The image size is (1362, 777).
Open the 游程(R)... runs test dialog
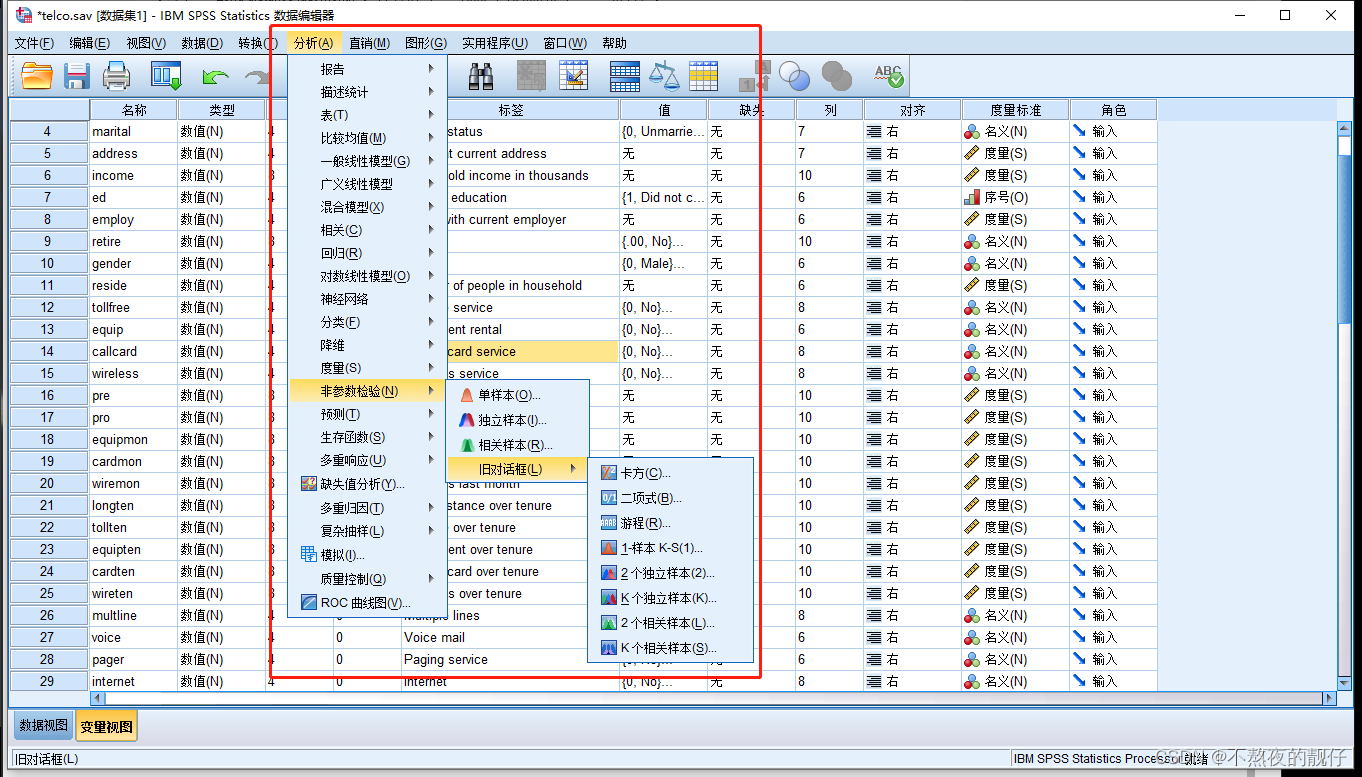[670, 523]
